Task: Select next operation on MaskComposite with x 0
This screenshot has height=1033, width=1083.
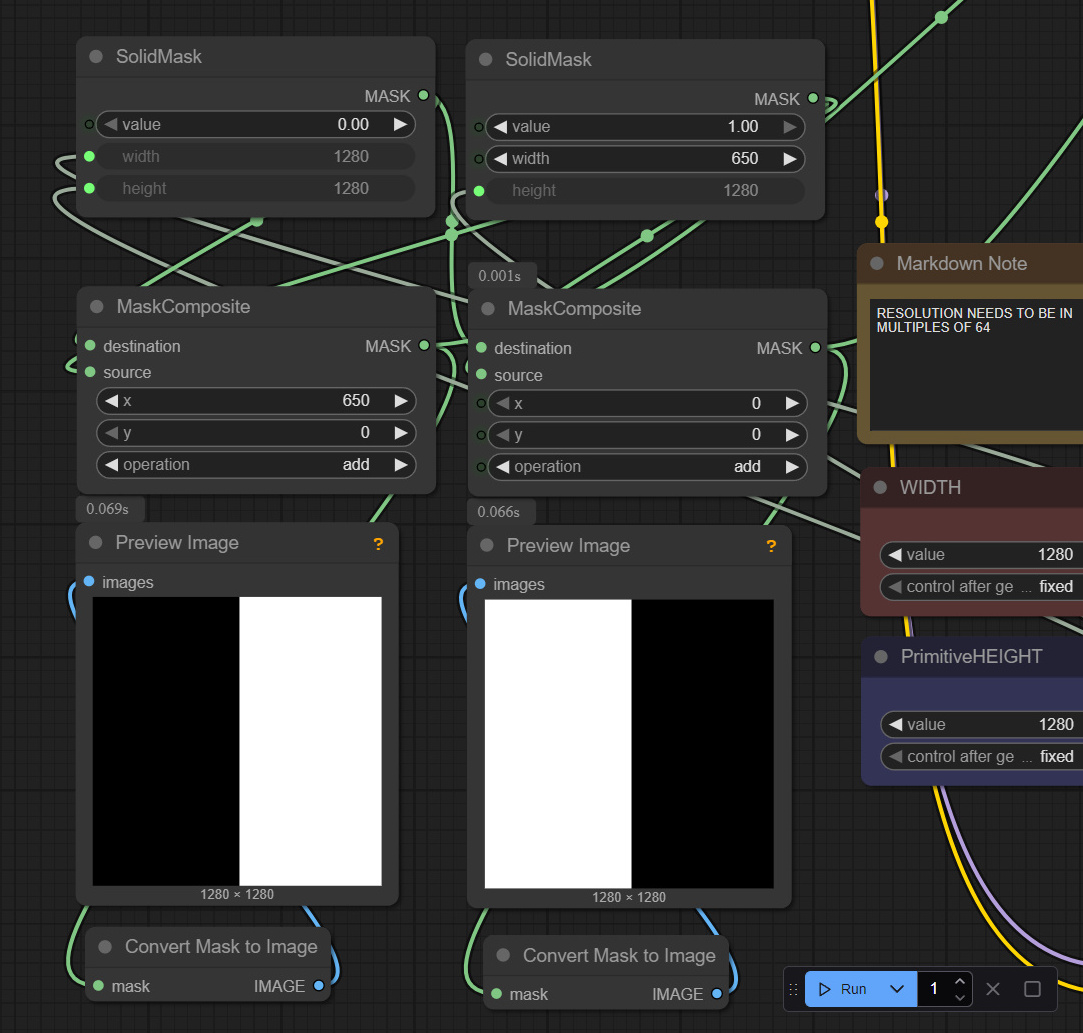Action: click(792, 467)
